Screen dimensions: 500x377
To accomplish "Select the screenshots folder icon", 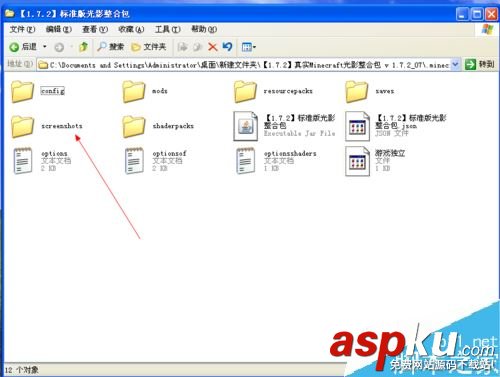I will point(22,126).
